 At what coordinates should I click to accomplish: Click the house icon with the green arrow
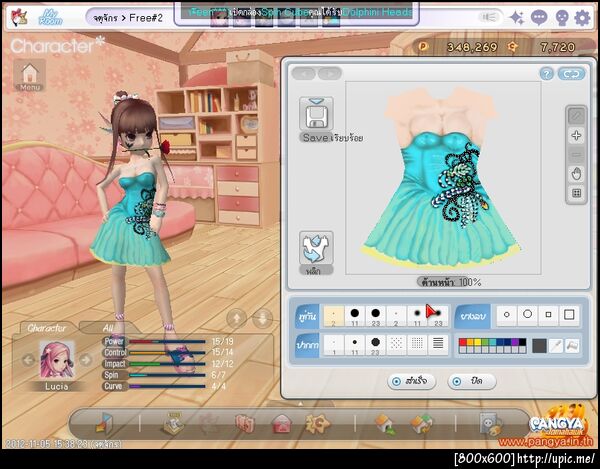click(x=385, y=424)
